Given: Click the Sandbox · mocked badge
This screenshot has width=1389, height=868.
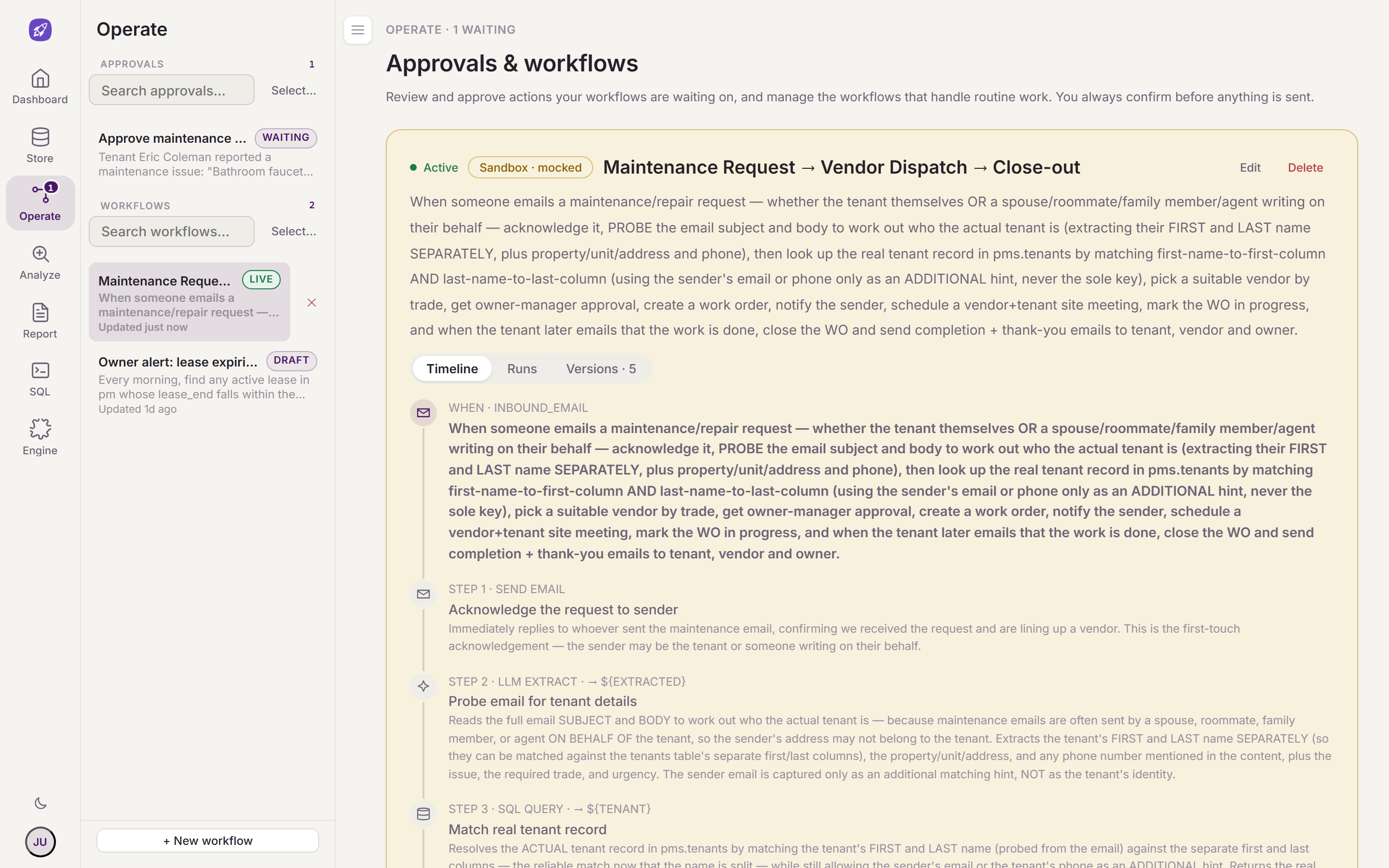Looking at the screenshot, I should [x=531, y=168].
